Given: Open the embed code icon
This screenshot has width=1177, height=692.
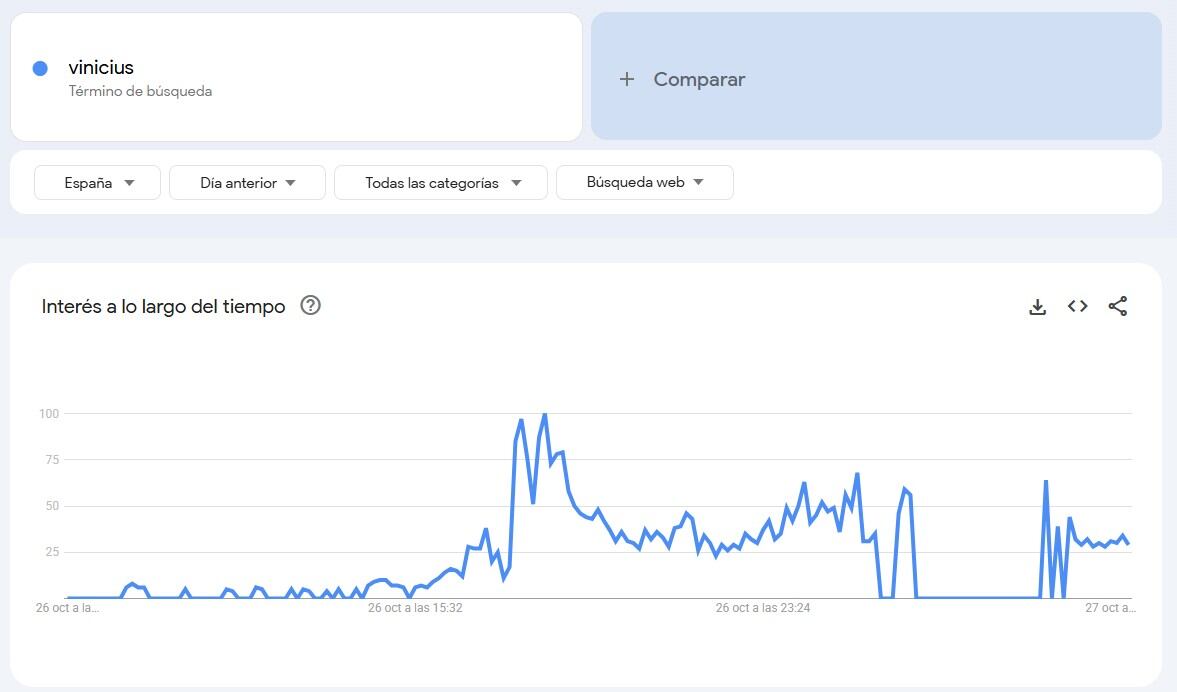Looking at the screenshot, I should coord(1077,307).
